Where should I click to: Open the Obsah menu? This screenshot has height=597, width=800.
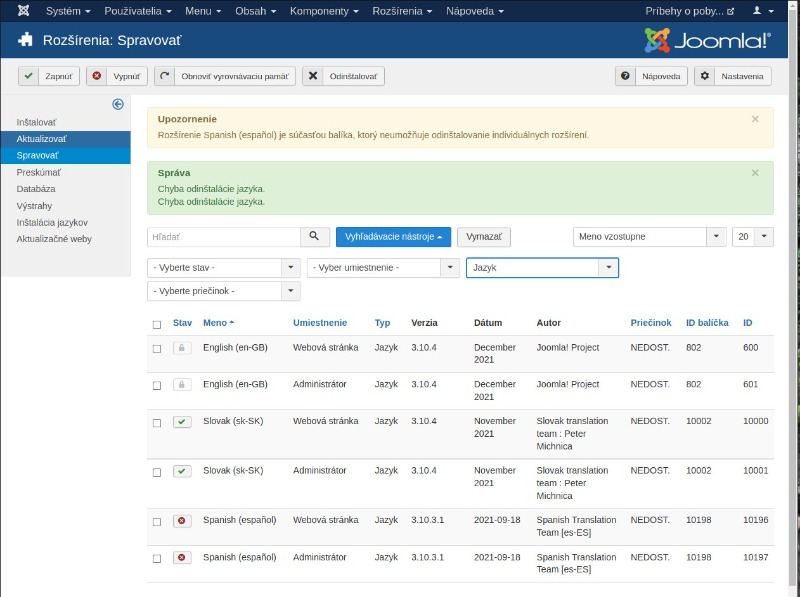(x=256, y=11)
